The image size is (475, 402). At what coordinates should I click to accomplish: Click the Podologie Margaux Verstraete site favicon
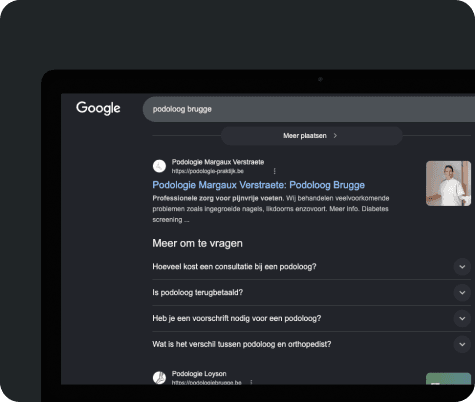159,166
